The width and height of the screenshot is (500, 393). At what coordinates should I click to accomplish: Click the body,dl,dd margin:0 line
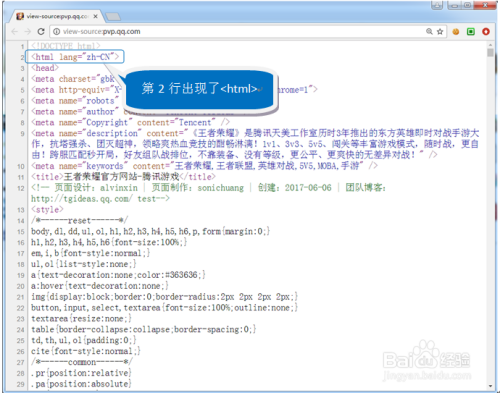150,231
